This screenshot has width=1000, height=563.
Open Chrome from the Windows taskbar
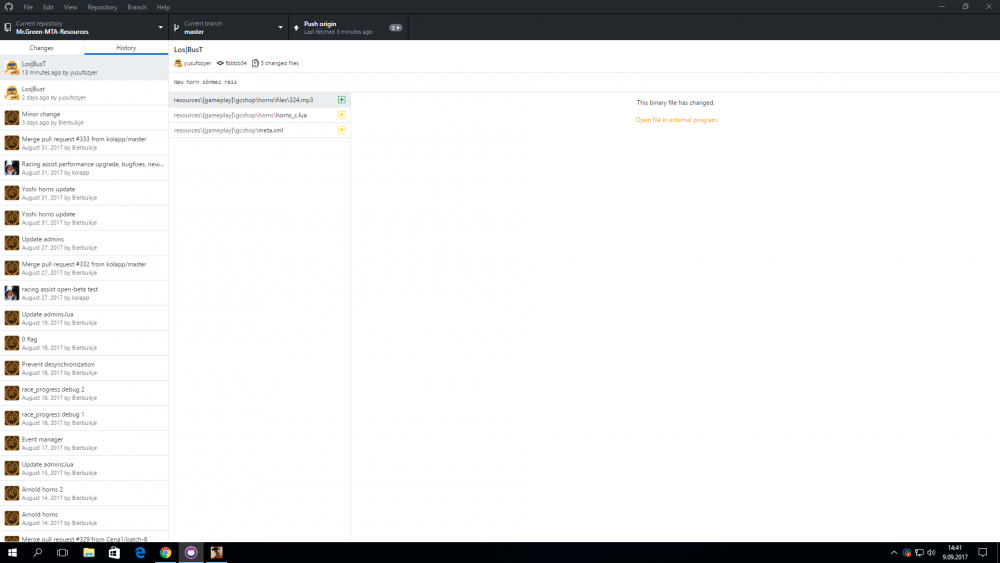click(166, 552)
